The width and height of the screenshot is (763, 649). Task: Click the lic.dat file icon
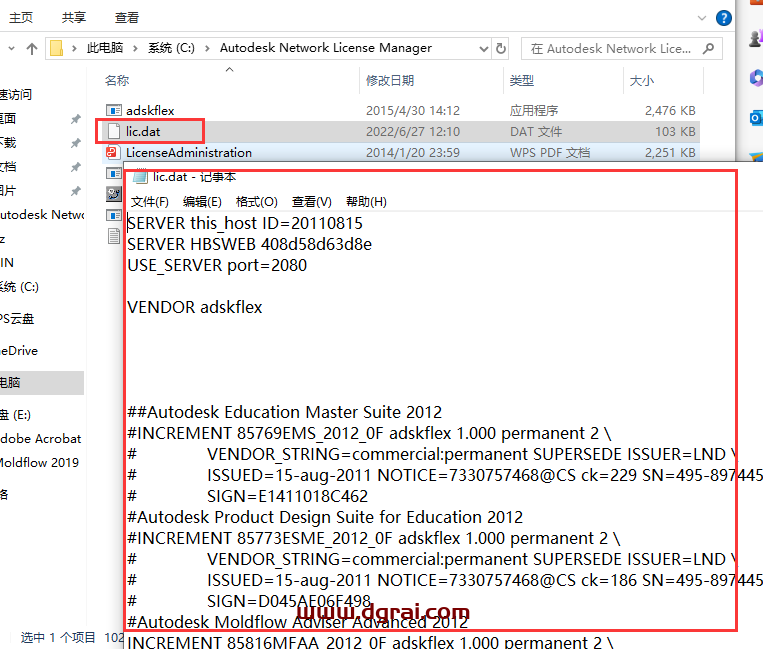pos(114,131)
